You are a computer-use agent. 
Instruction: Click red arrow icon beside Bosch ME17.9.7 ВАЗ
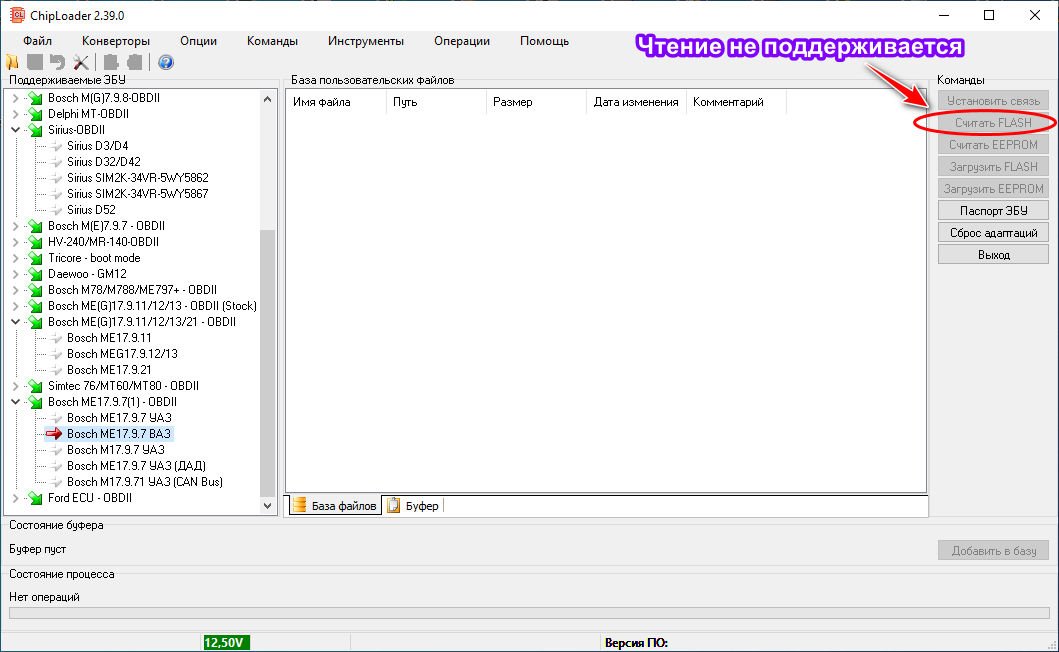tap(55, 434)
